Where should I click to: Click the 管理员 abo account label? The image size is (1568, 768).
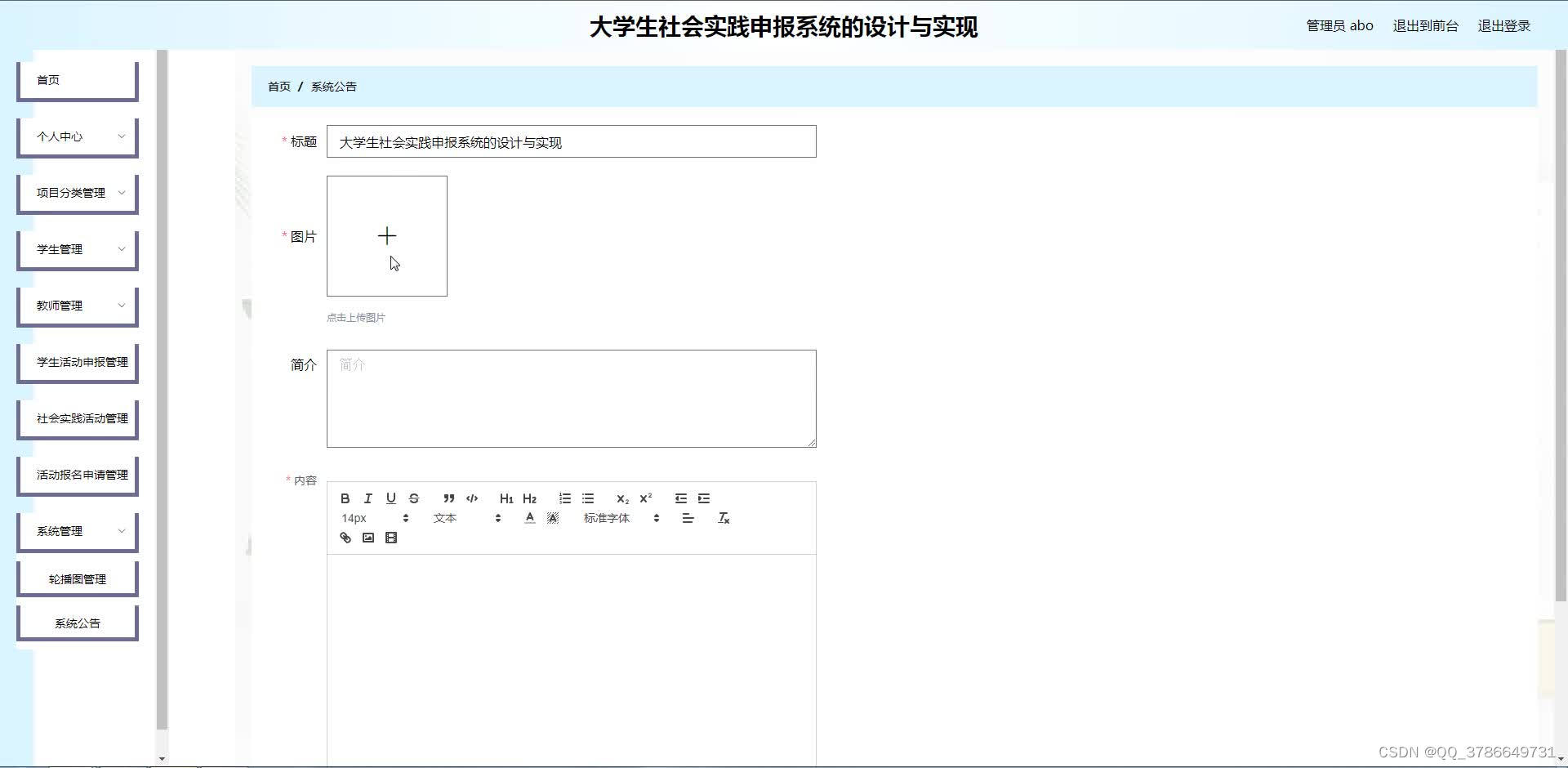(1339, 26)
